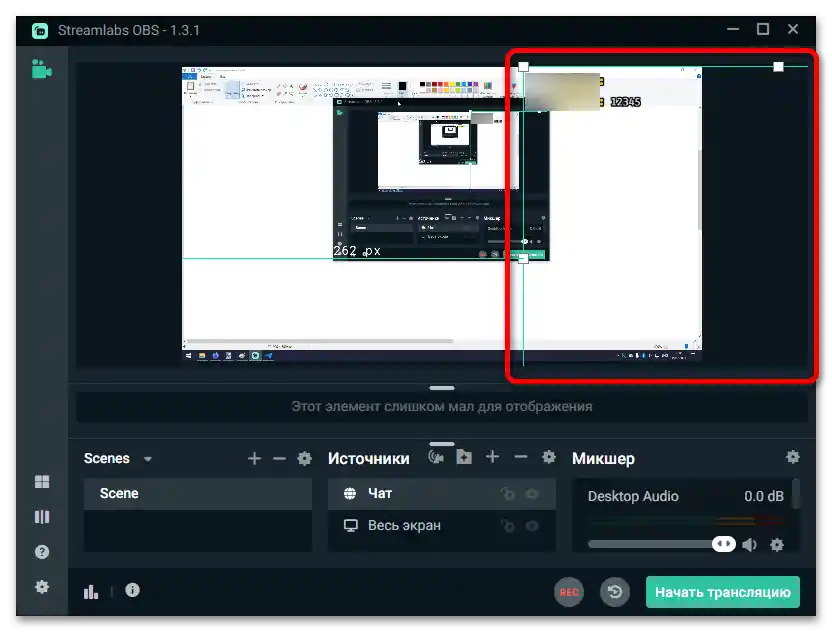The width and height of the screenshot is (832, 632).
Task: Expand the Scenes collection dropdown arrow
Action: coord(148,459)
